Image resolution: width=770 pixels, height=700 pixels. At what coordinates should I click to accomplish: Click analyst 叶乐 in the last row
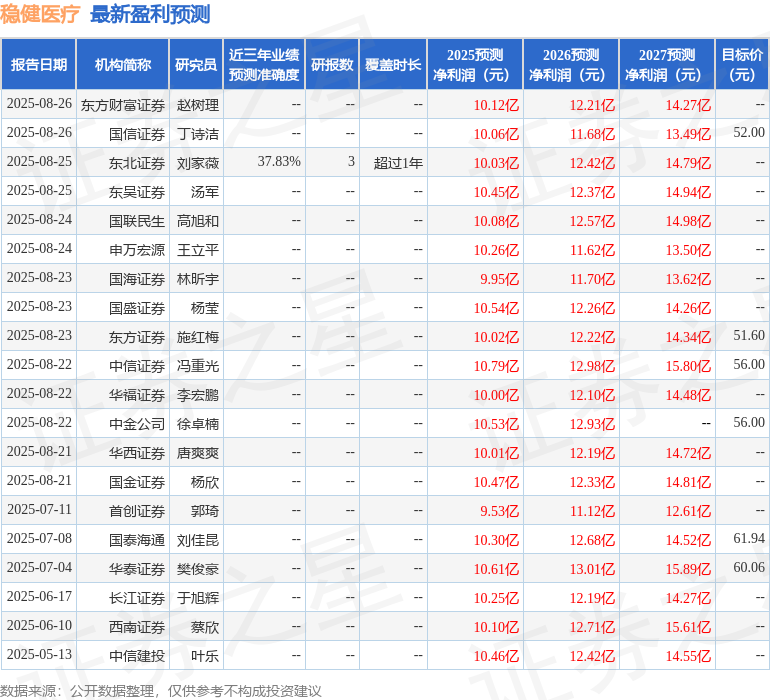point(204,656)
